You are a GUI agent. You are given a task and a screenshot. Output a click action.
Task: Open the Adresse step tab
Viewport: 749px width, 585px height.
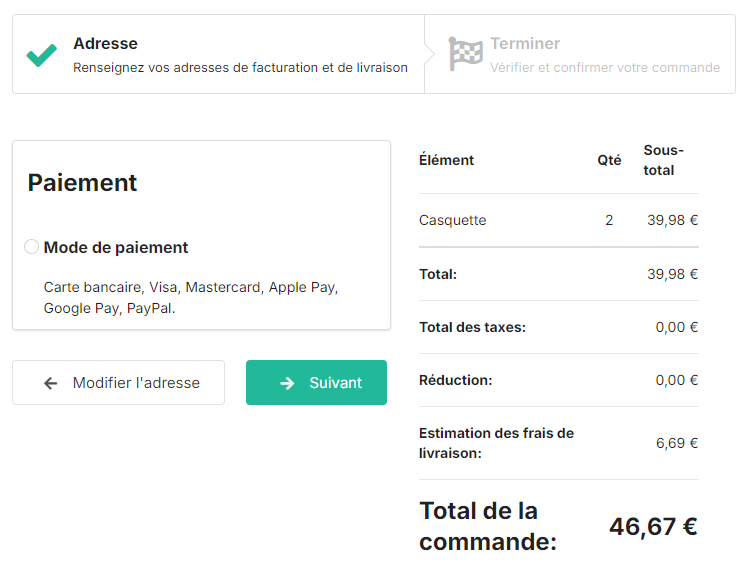218,54
